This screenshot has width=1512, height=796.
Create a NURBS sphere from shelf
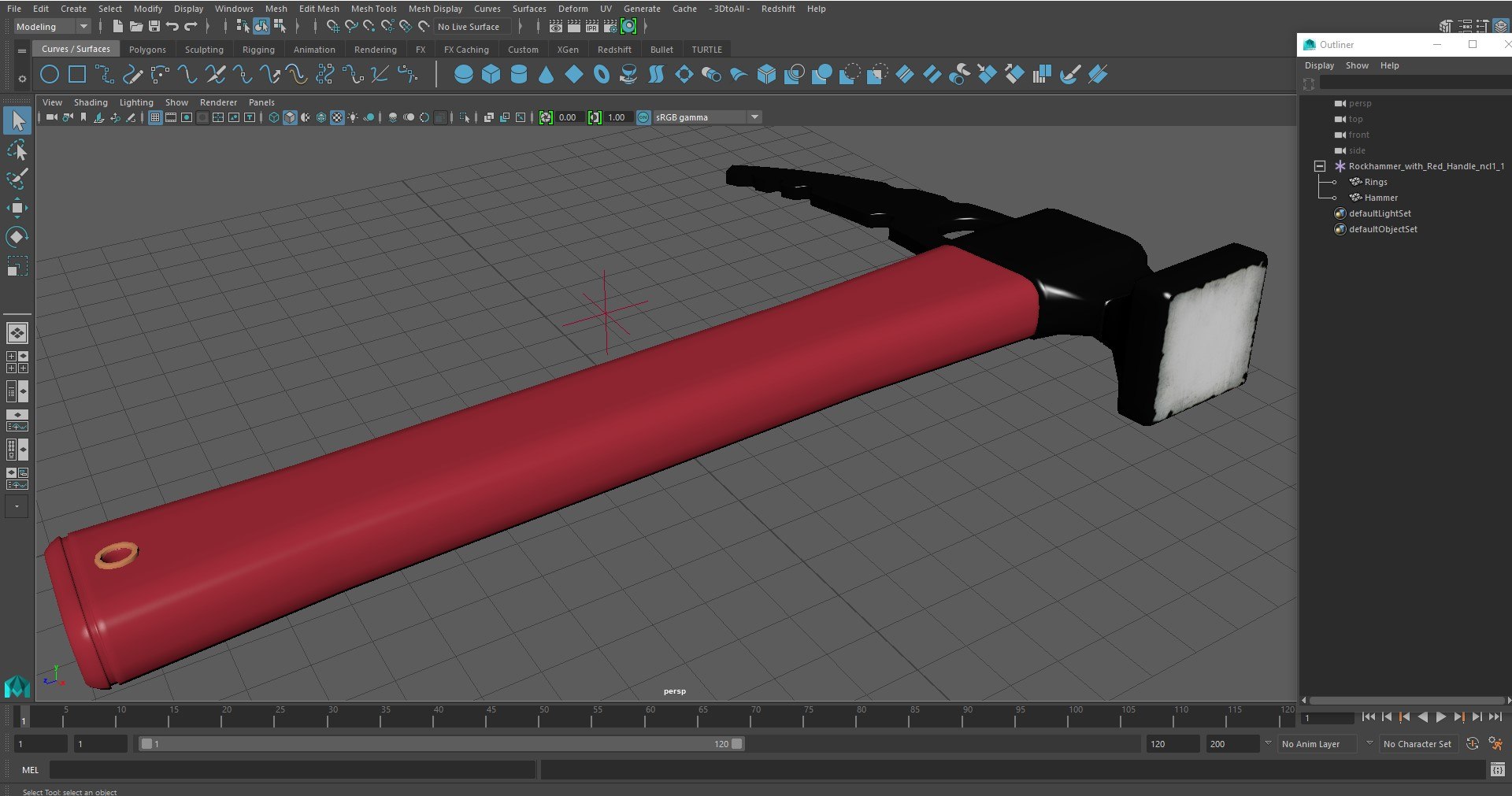coord(464,75)
